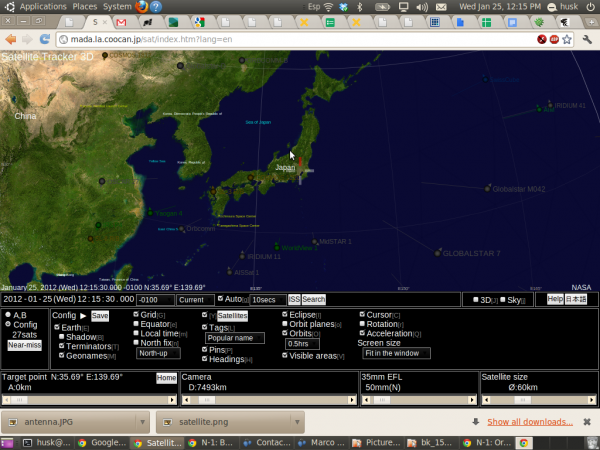Open the Fit in the window dropdown
600x450 pixels.
click(x=396, y=353)
